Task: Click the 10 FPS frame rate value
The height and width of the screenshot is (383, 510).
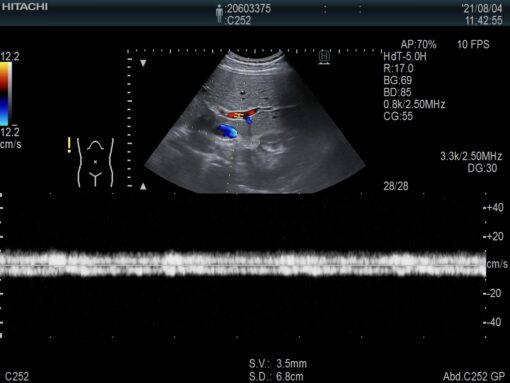Action: (x=473, y=44)
